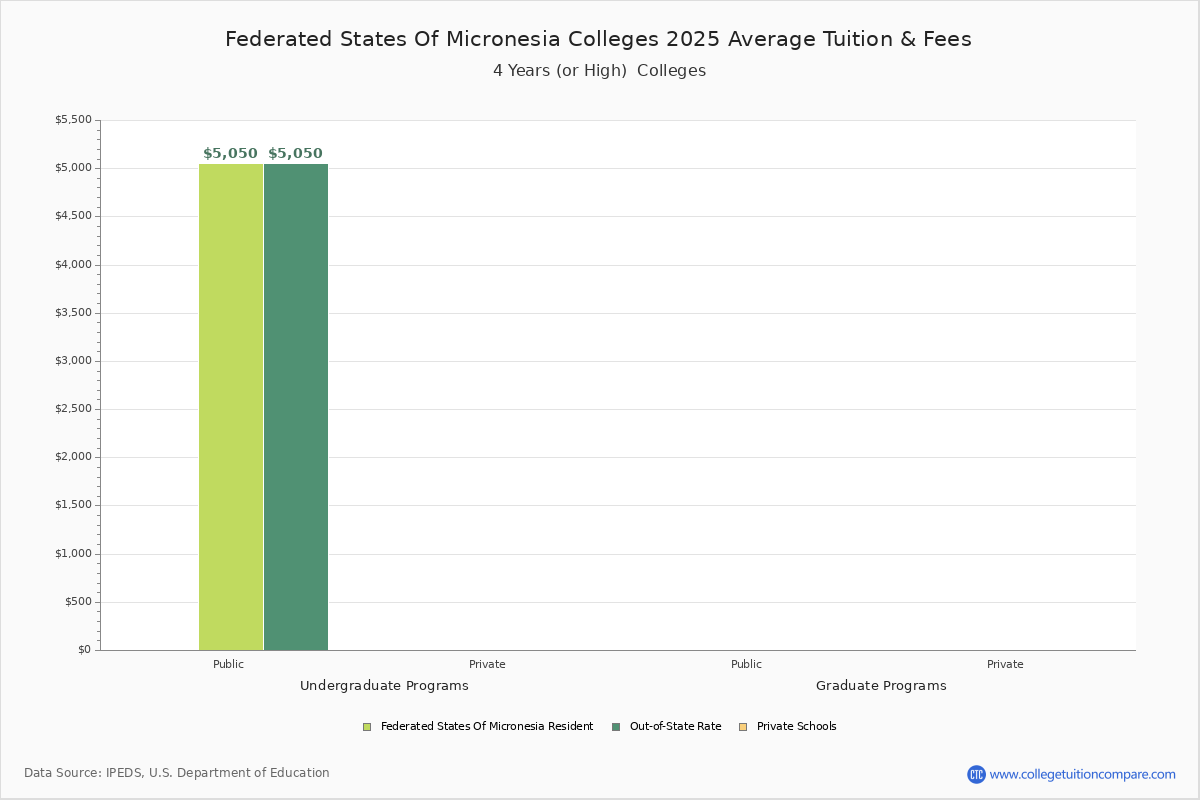Image resolution: width=1200 pixels, height=800 pixels.
Task: Click the light green resident legend swatch
Action: coord(367,727)
